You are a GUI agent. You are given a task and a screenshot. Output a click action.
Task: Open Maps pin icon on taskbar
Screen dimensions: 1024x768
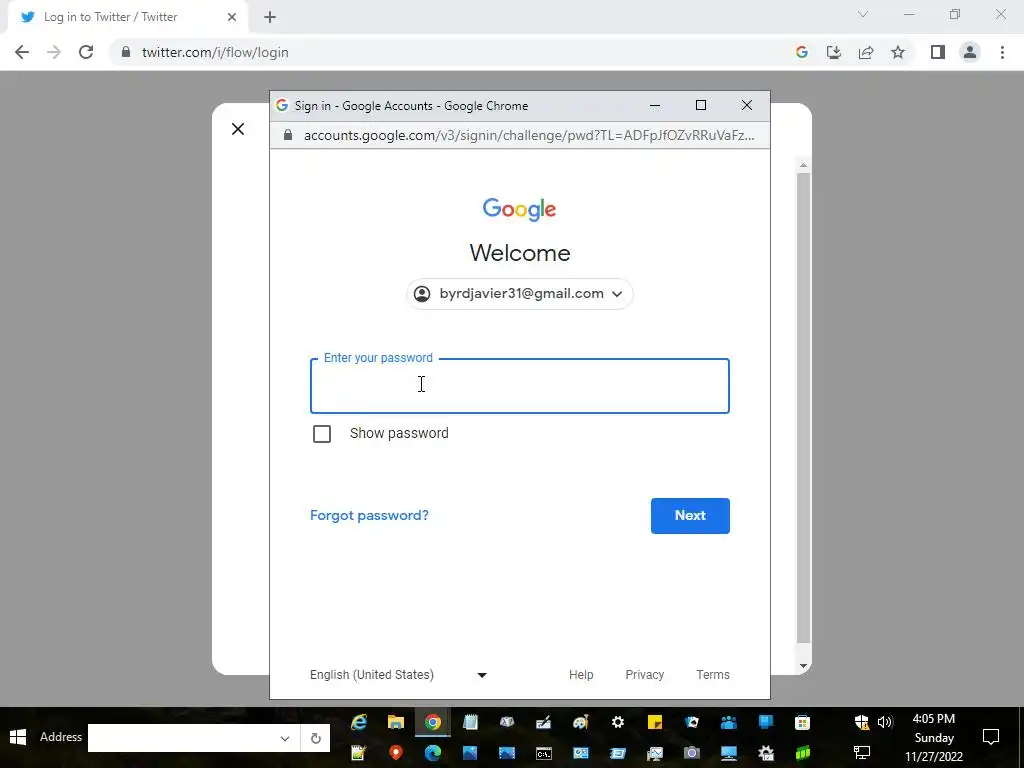pos(396,753)
